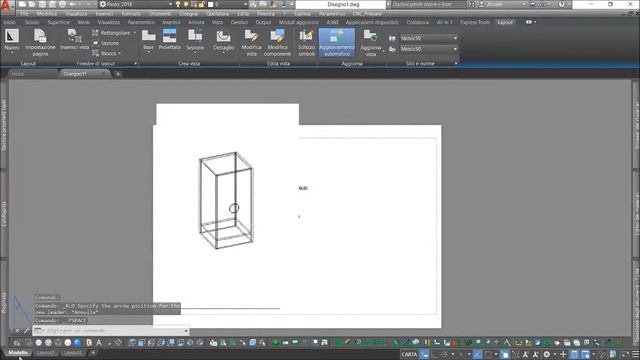Click the New file icon in quick access toolbar
Screen dimensions: 640x360
(22, 4)
